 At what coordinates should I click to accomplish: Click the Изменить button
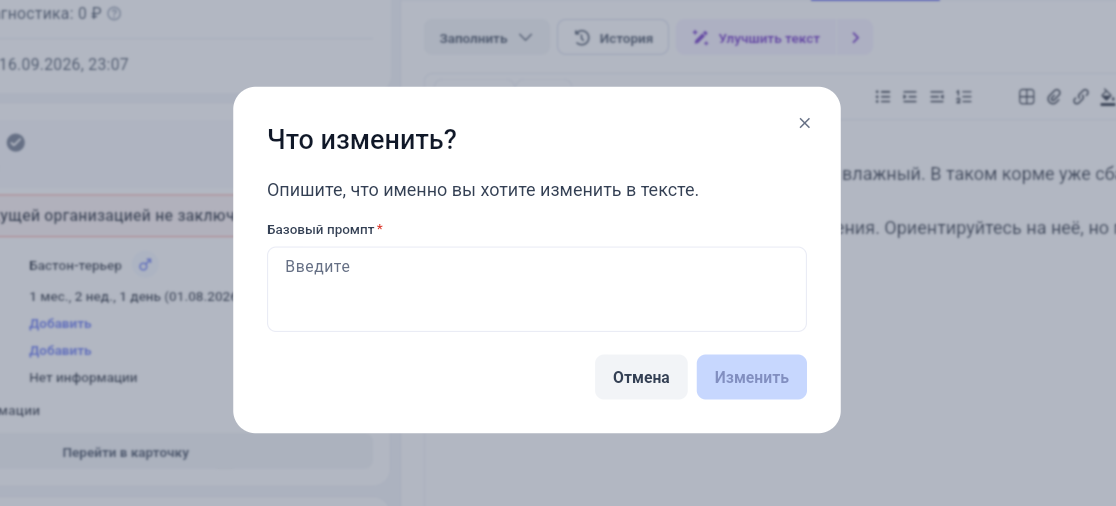(752, 377)
